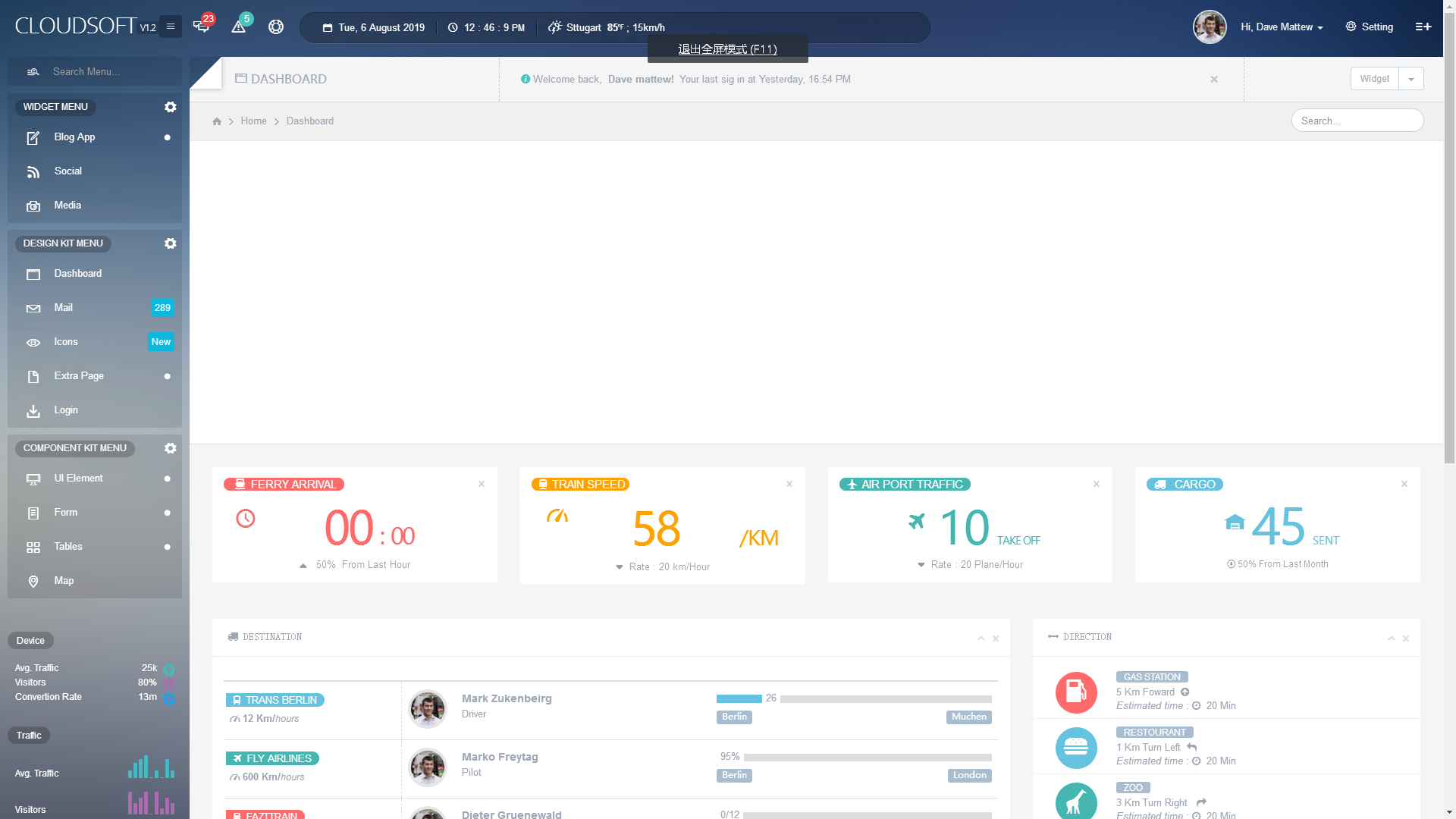Dismiss the Welcome back notification
Image resolution: width=1456 pixels, height=819 pixels.
pos(1214,79)
